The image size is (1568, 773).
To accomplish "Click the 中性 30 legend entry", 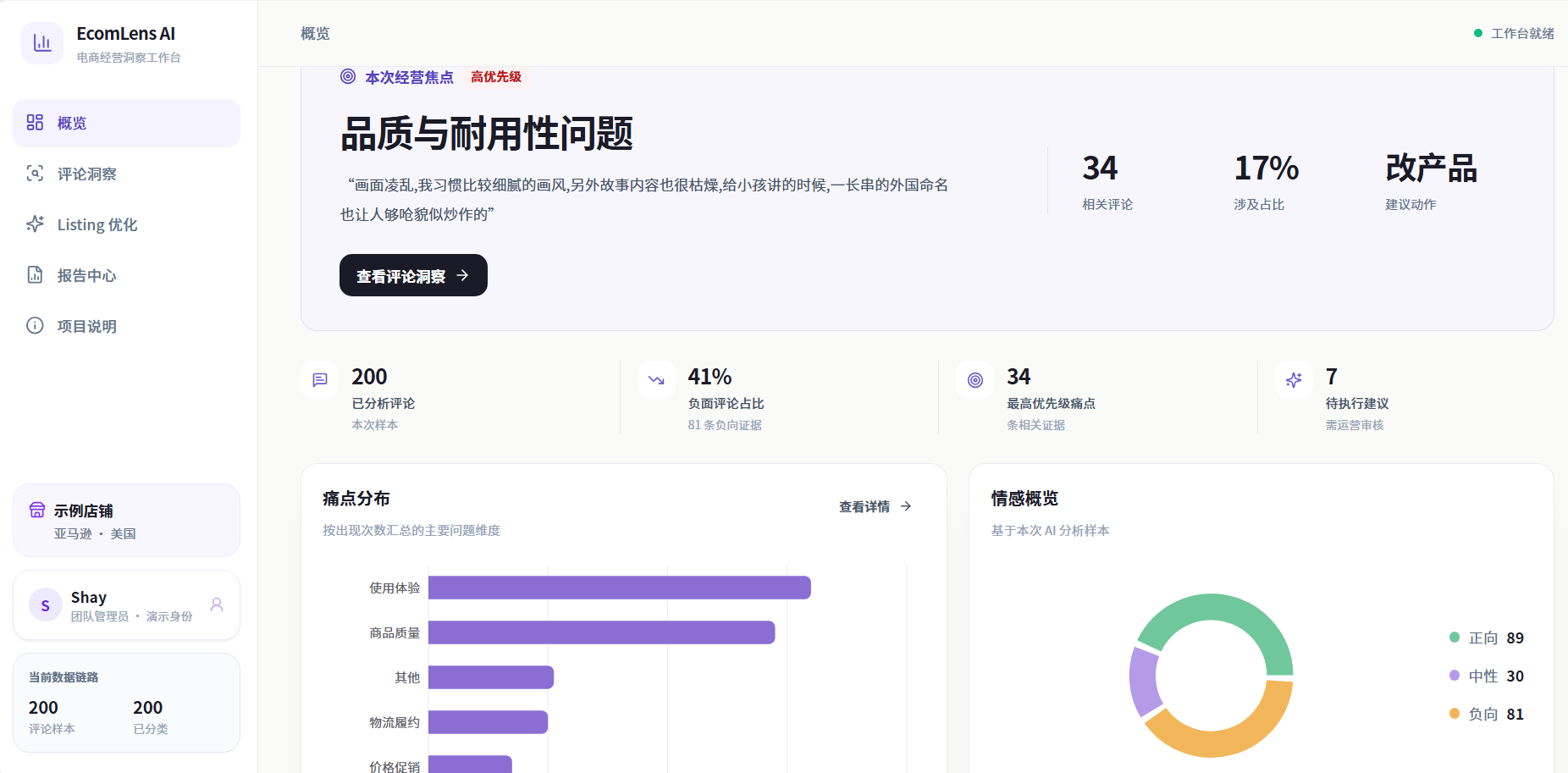I will click(x=1487, y=676).
